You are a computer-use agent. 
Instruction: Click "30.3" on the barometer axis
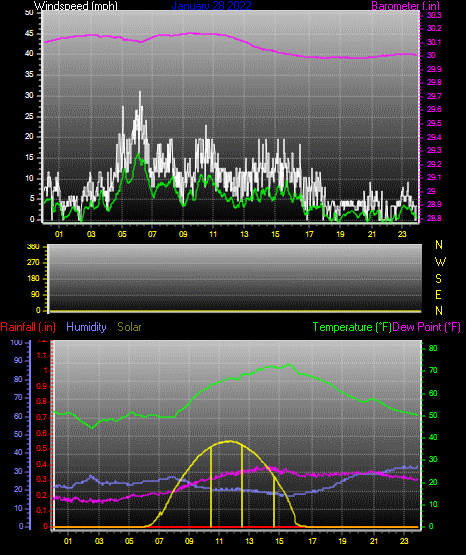(434, 15)
